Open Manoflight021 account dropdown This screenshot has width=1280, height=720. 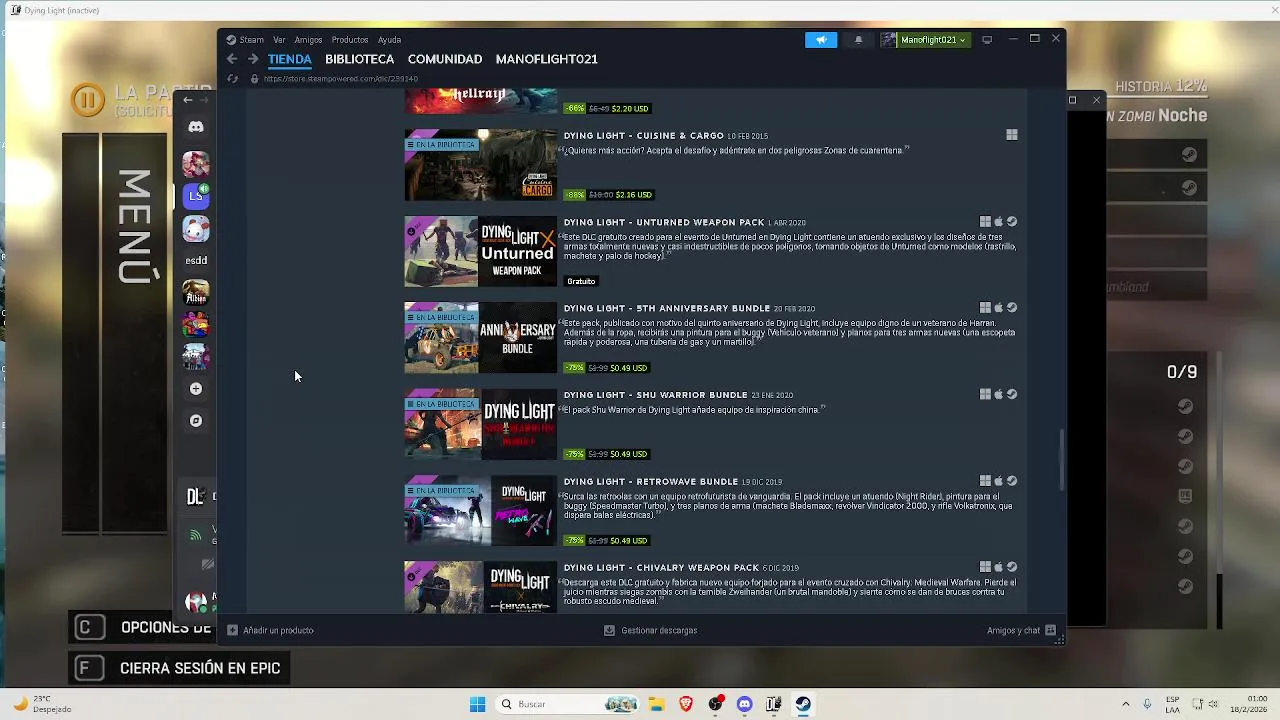pos(925,40)
